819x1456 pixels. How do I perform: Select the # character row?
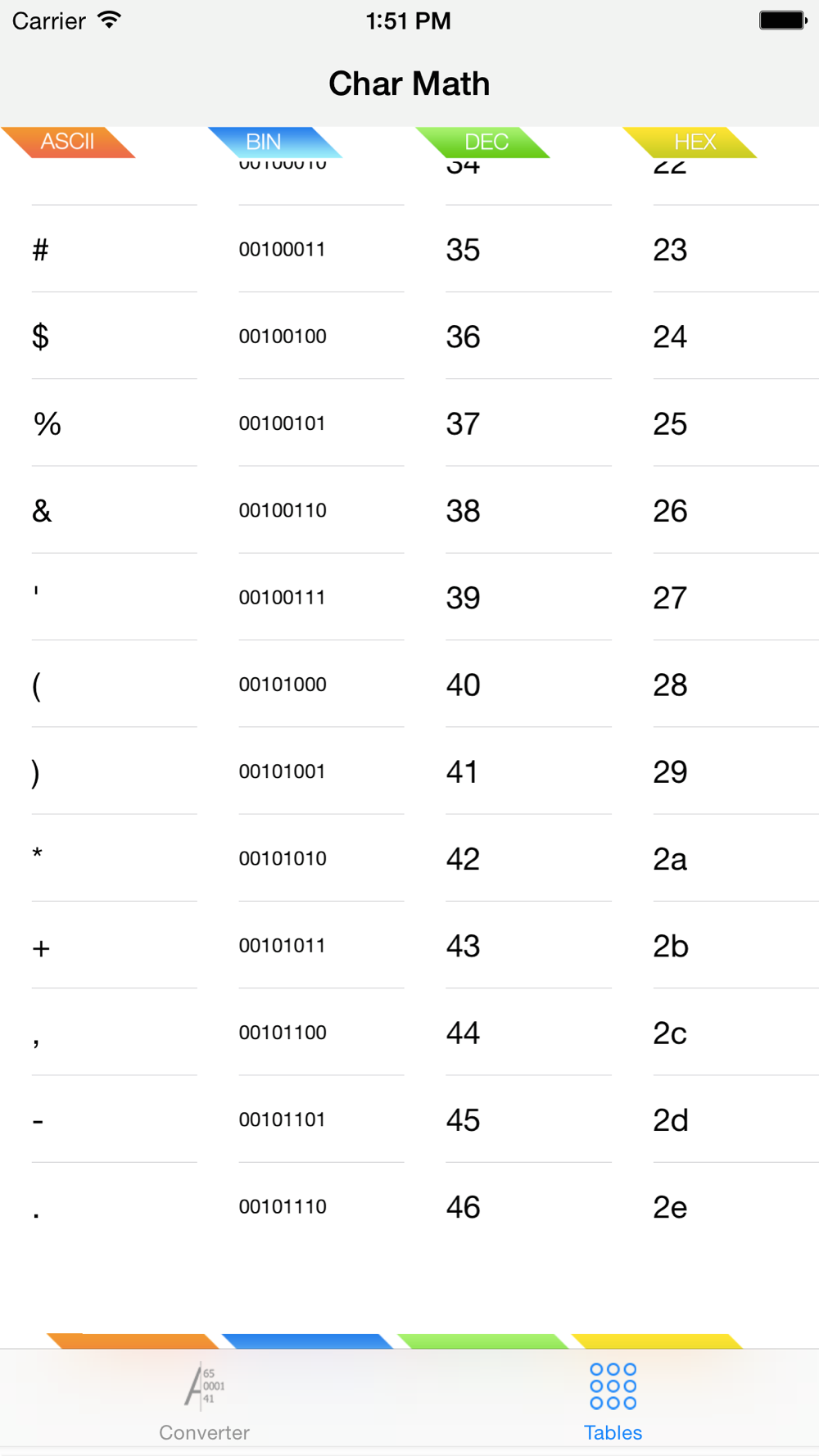click(x=409, y=249)
